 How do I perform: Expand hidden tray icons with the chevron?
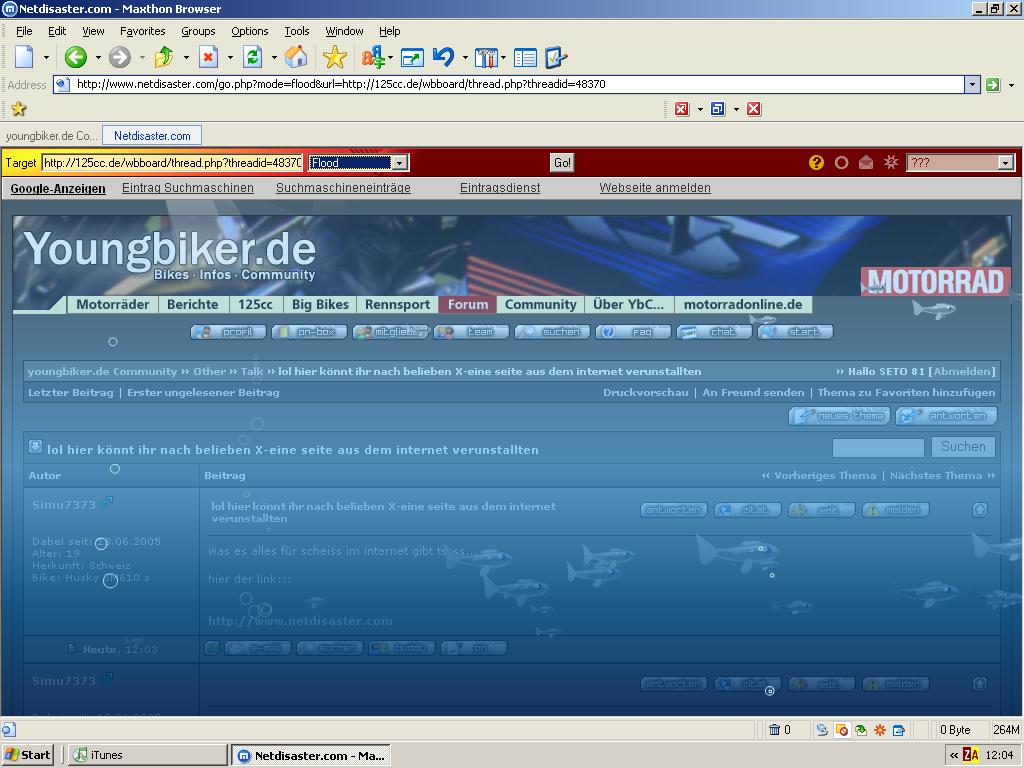(954, 756)
